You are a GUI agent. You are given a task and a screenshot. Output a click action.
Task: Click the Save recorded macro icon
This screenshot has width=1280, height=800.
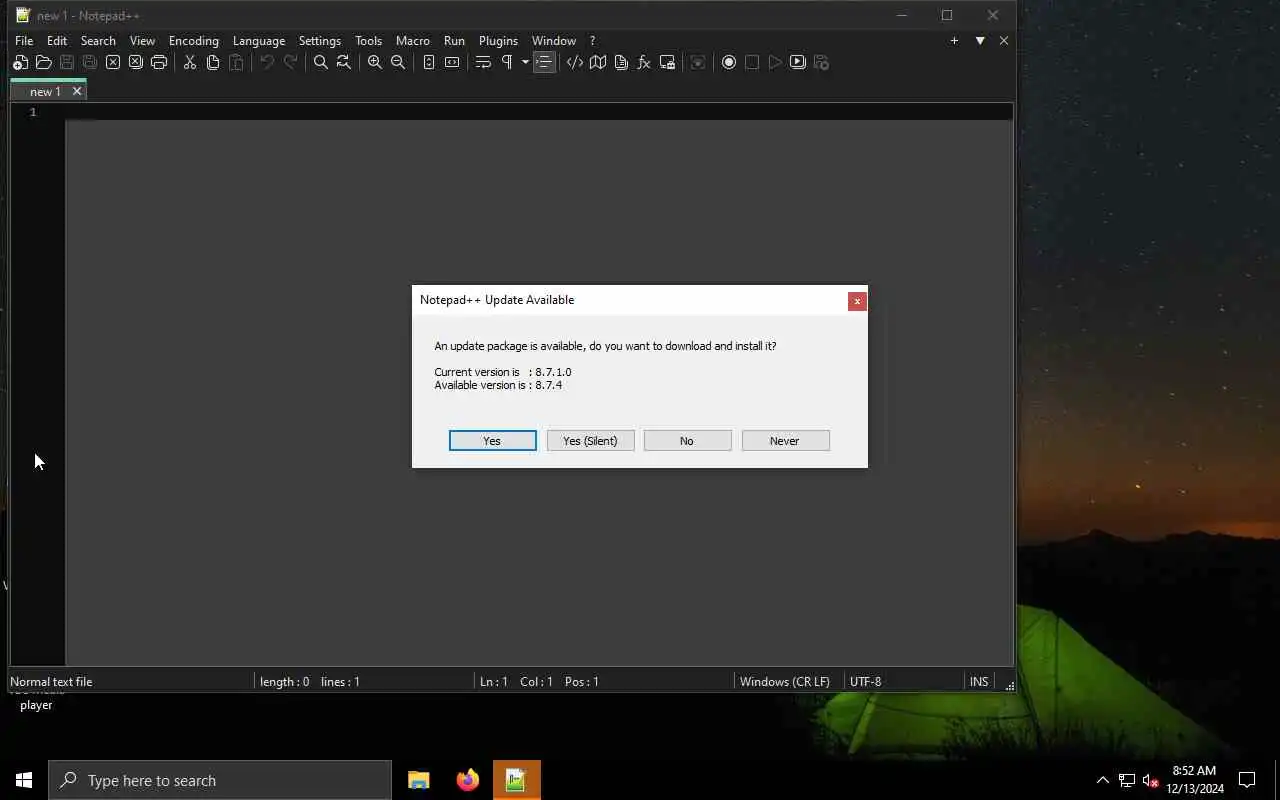(x=821, y=62)
